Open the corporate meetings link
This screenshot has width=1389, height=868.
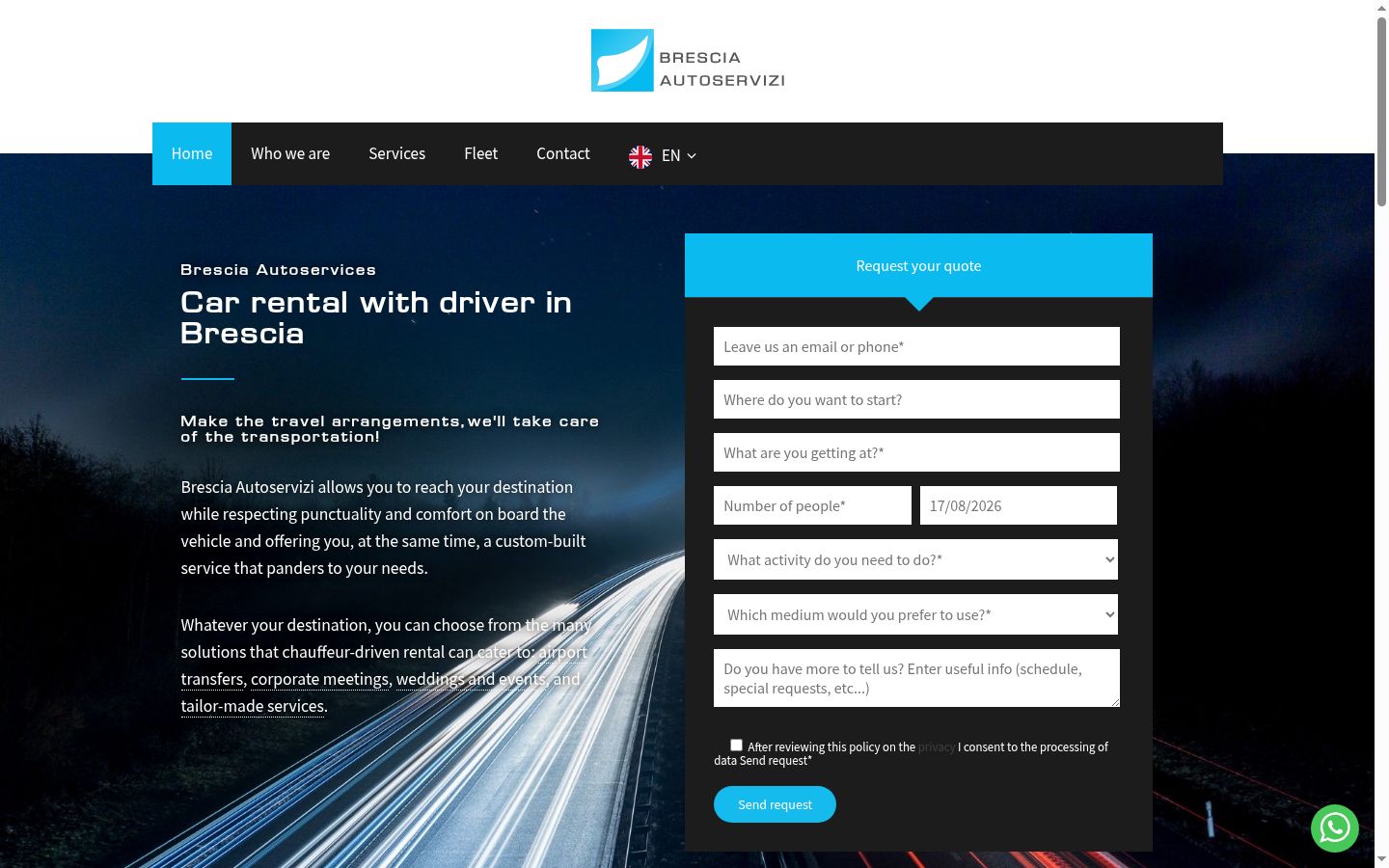click(x=319, y=679)
